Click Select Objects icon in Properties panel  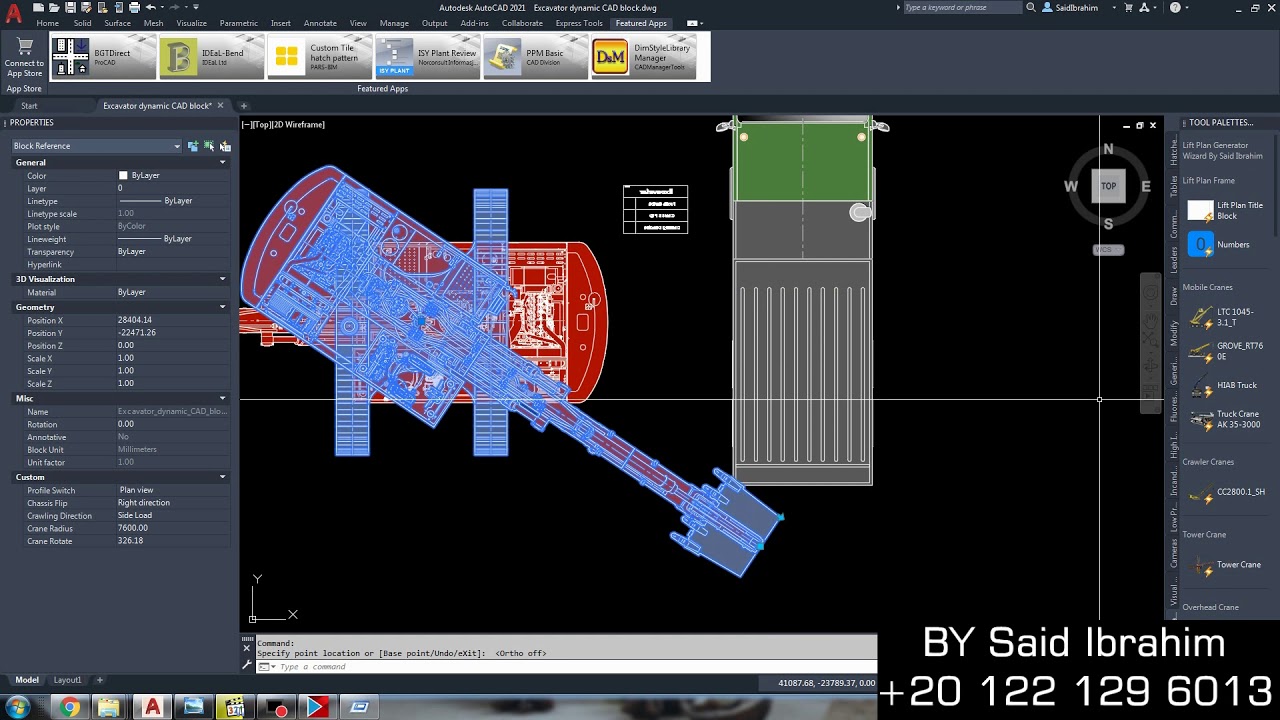click(209, 146)
